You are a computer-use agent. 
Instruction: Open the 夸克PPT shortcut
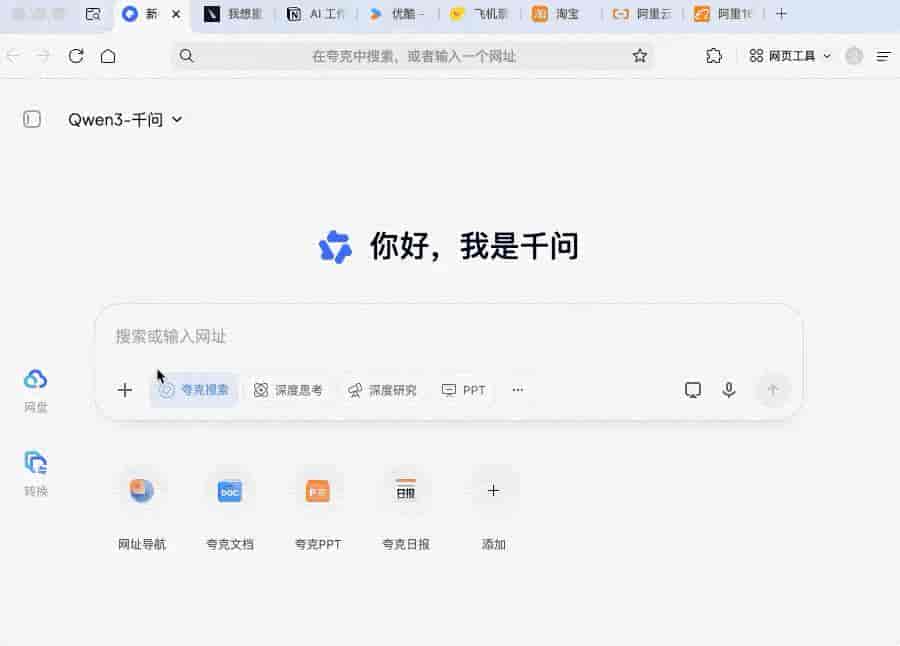(318, 508)
